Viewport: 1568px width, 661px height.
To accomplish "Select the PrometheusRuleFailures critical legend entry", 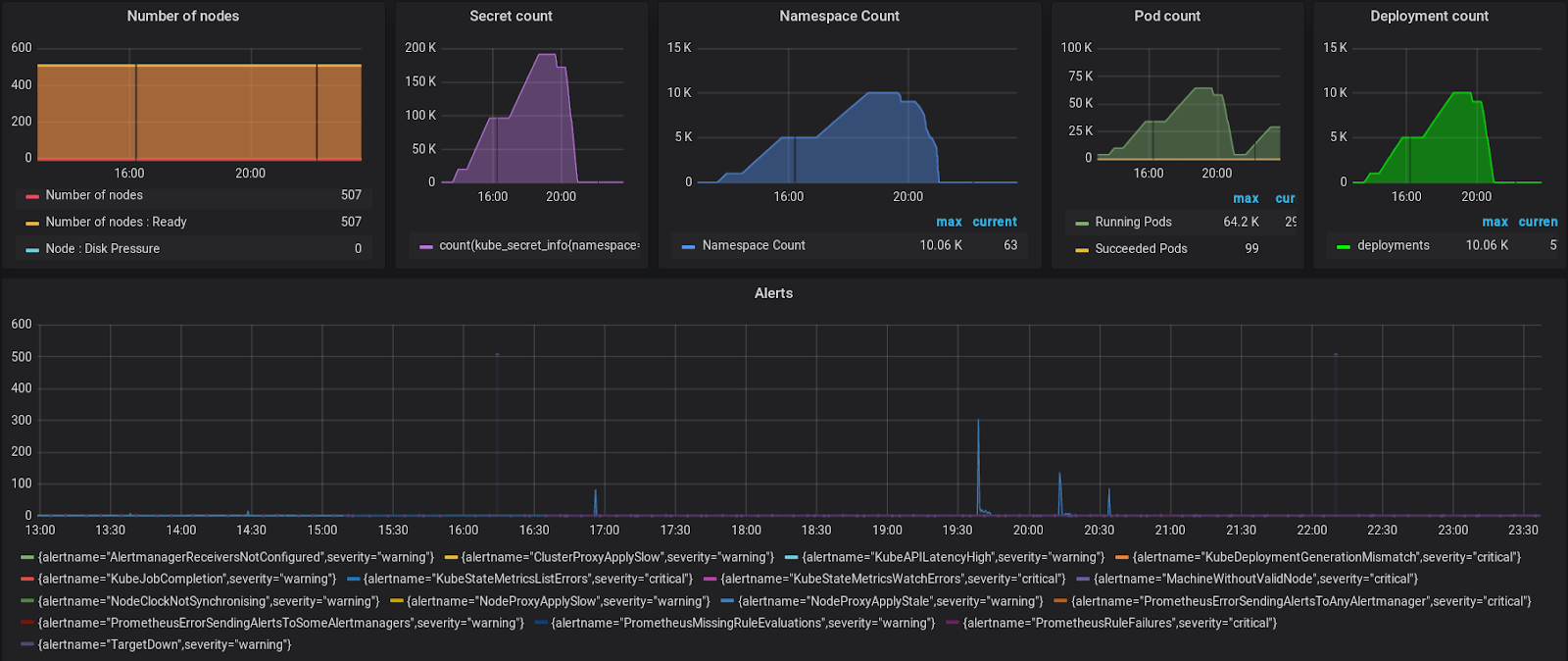I will tap(1119, 623).
